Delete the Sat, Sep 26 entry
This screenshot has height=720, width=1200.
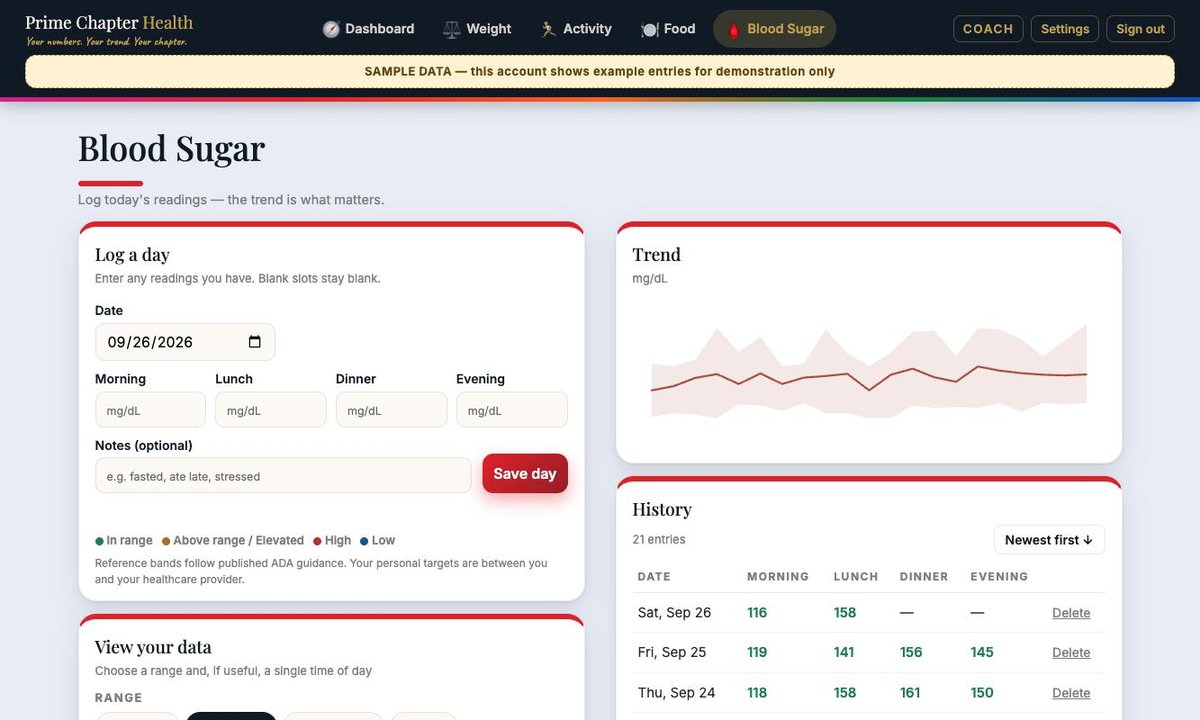[x=1071, y=613]
